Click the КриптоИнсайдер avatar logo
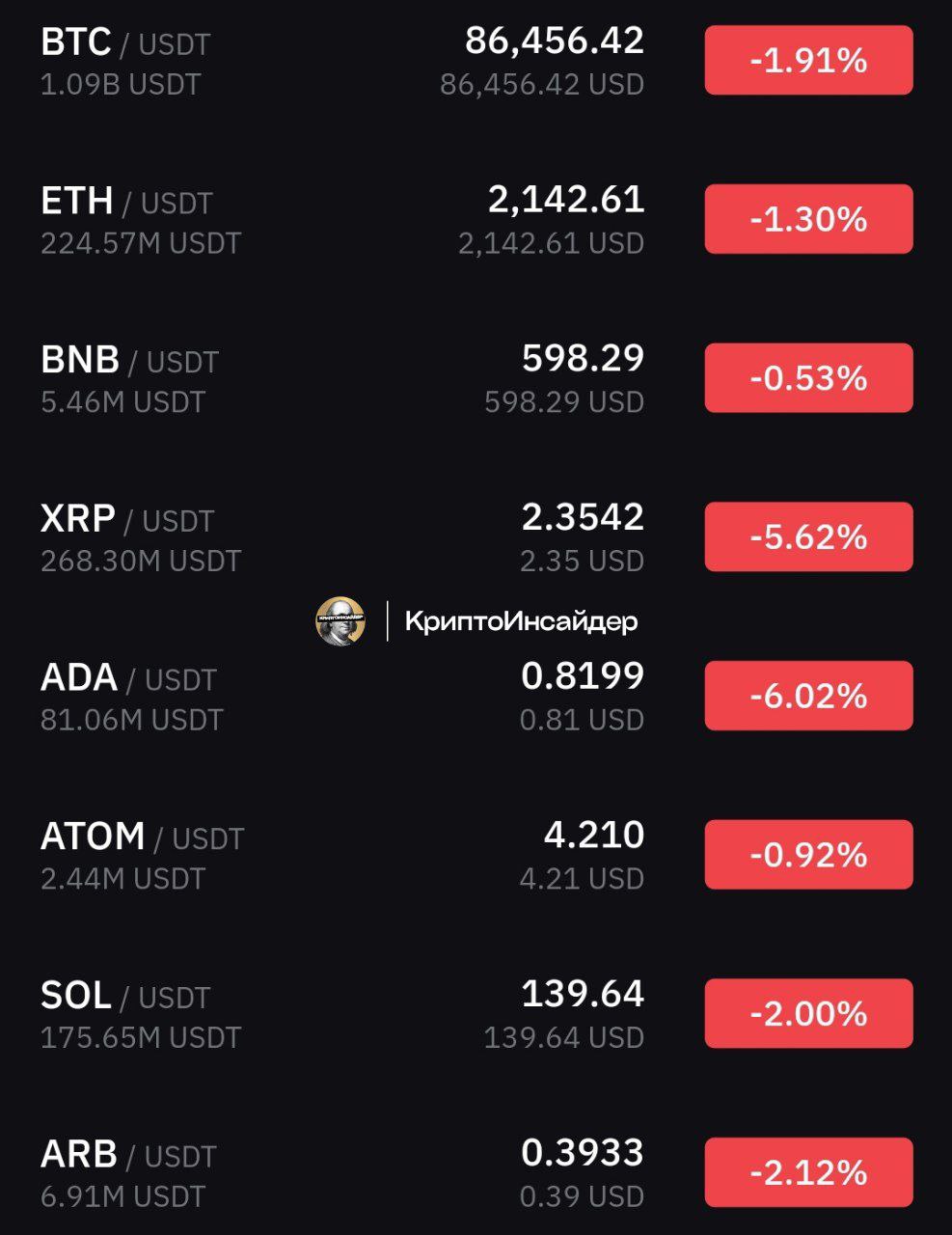 click(340, 621)
